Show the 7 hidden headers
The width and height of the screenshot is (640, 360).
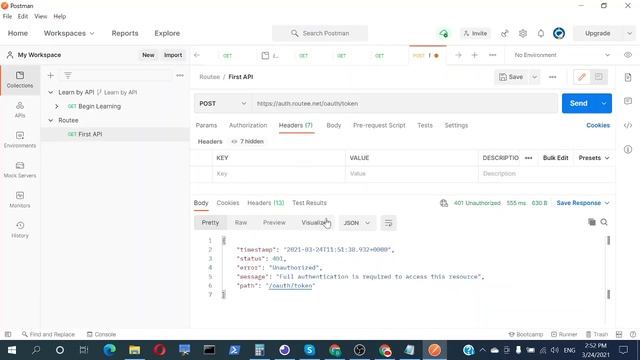[248, 141]
